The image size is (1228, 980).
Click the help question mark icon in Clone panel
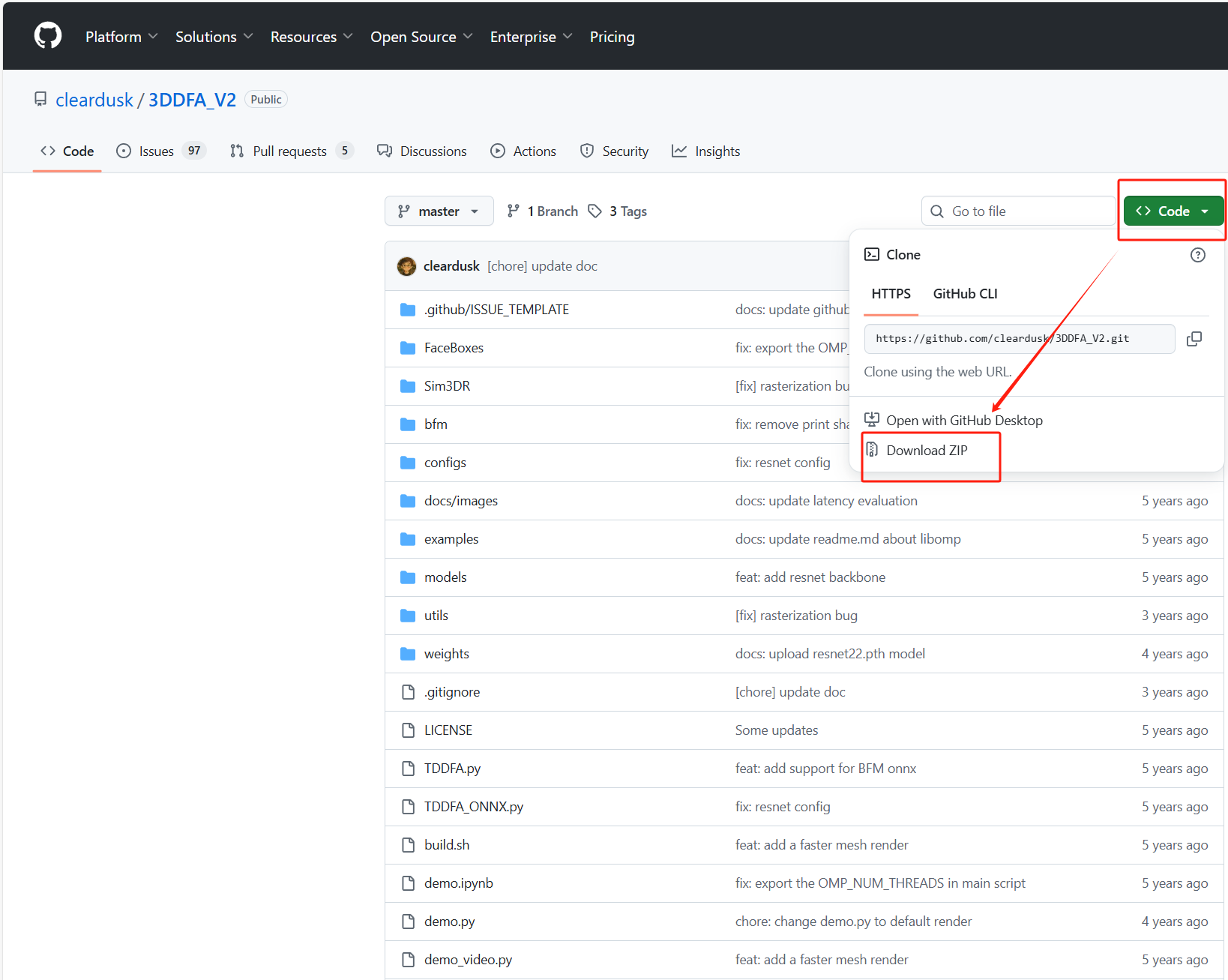click(x=1198, y=255)
